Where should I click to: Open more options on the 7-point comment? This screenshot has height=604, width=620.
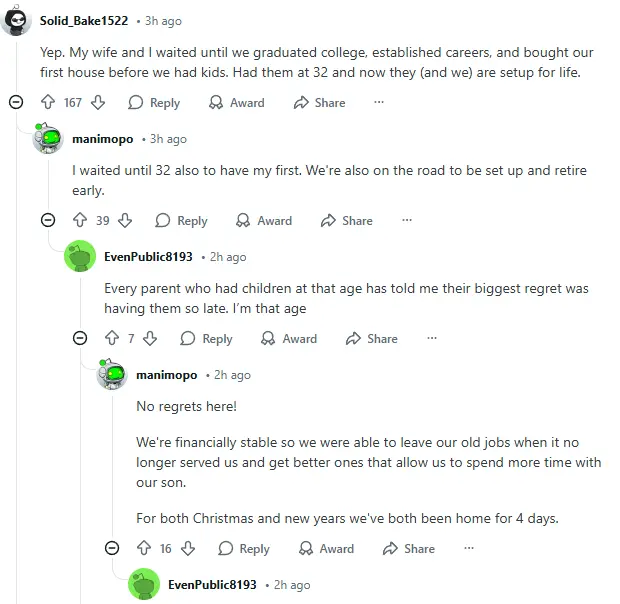[432, 338]
